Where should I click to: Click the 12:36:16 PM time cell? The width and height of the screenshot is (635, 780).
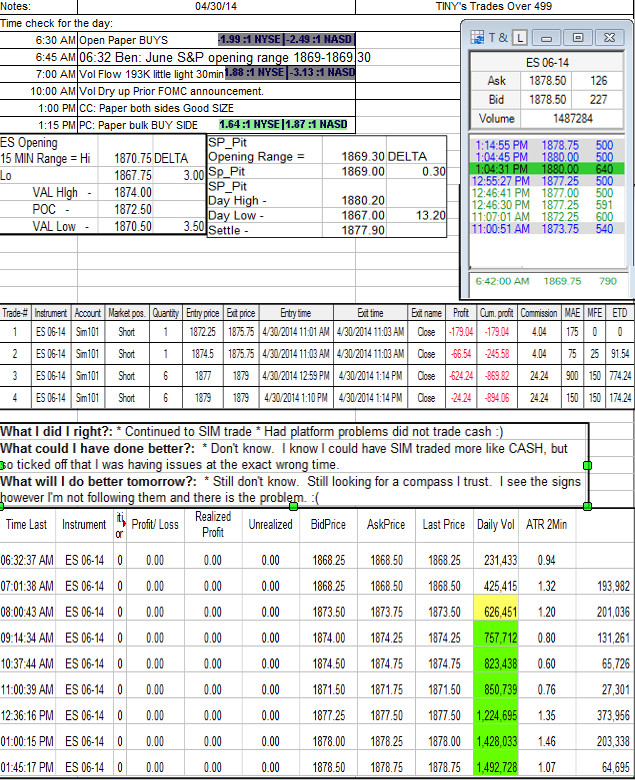pyautogui.click(x=27, y=715)
